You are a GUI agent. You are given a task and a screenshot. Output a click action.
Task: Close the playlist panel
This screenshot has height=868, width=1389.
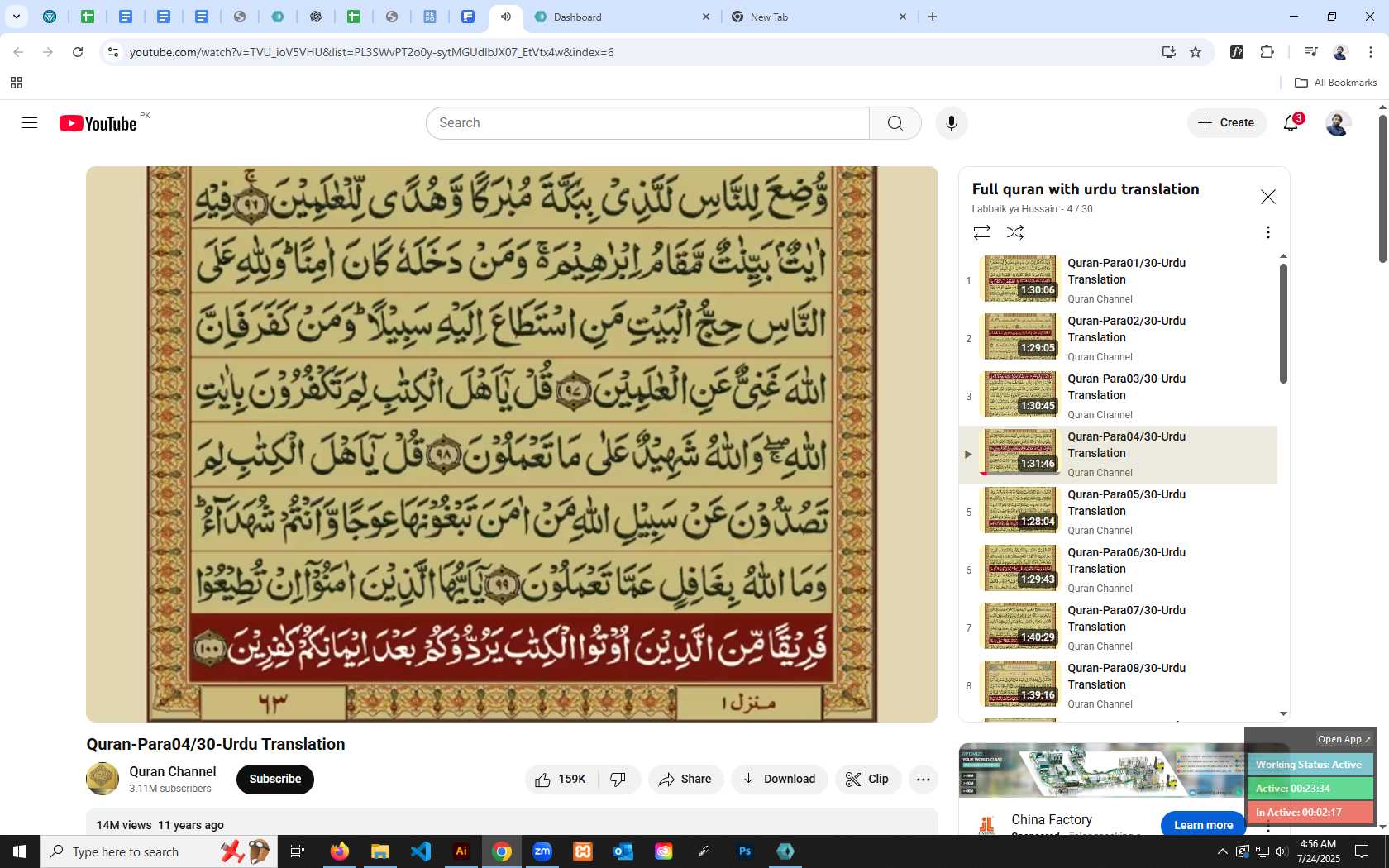[x=1267, y=197]
